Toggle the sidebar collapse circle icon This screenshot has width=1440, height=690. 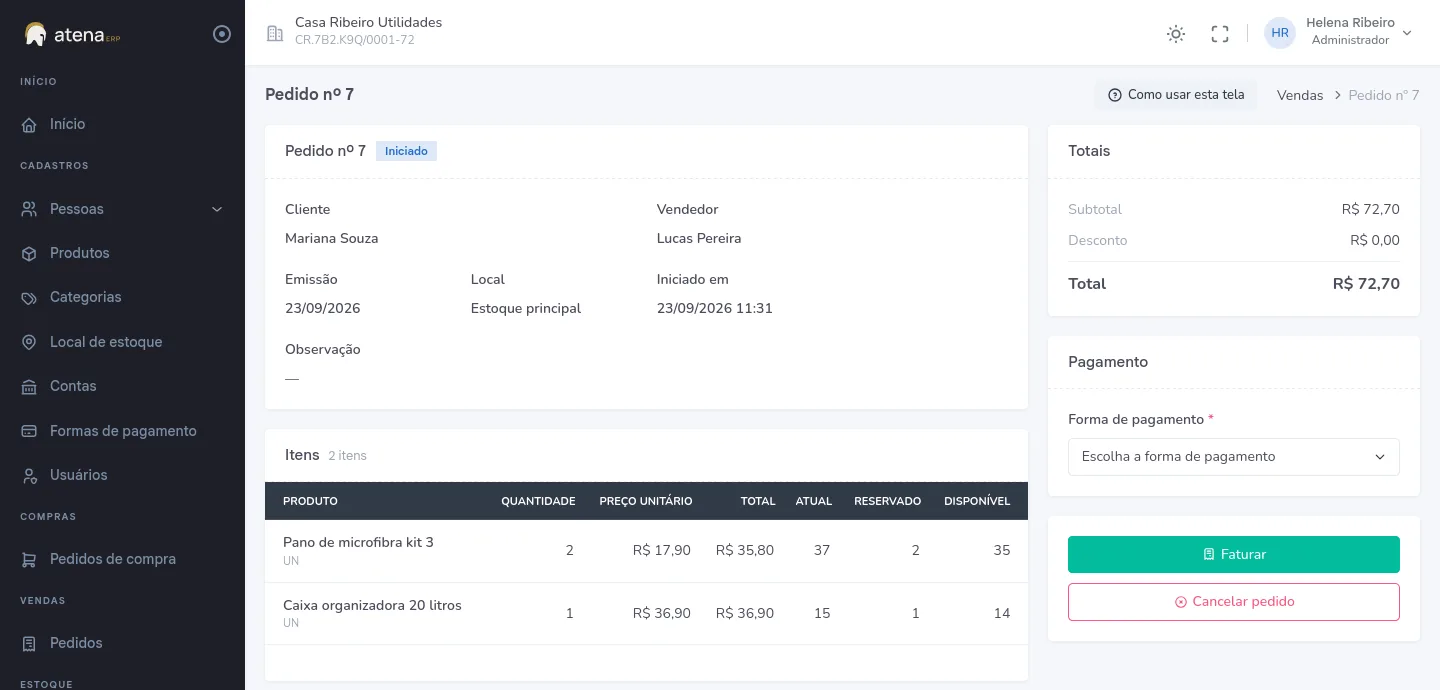point(222,34)
